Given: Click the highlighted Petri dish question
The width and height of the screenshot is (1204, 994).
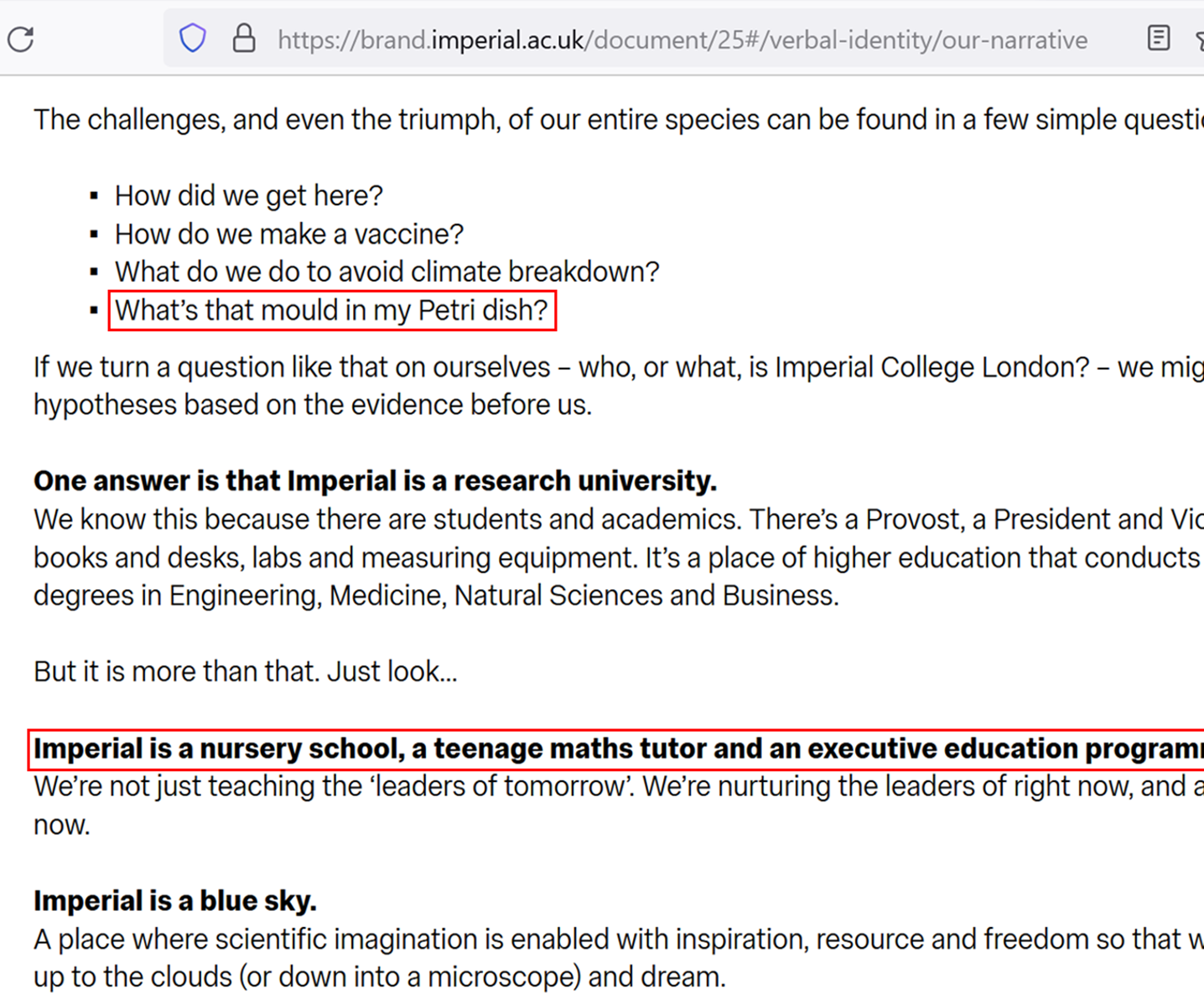Looking at the screenshot, I should [331, 310].
